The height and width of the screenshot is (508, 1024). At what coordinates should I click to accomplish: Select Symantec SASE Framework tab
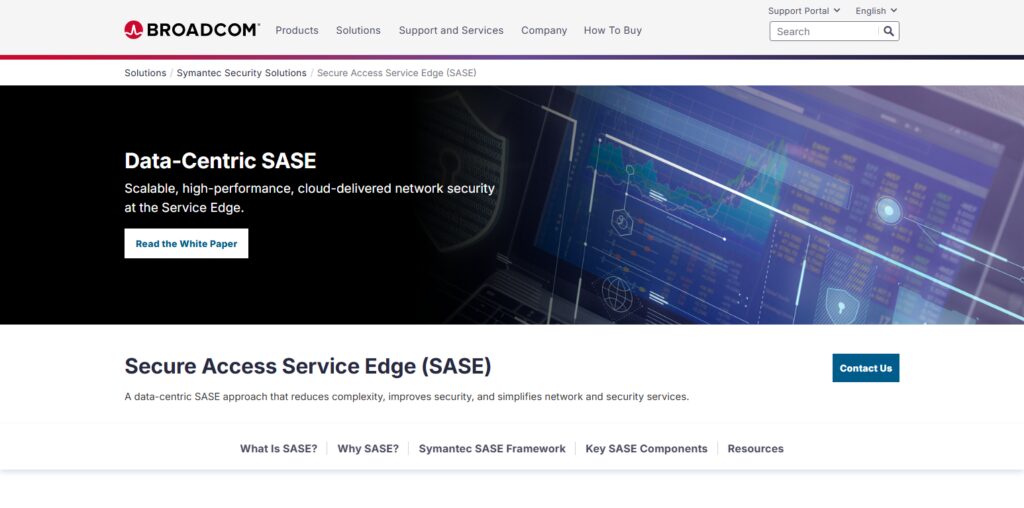[492, 449]
